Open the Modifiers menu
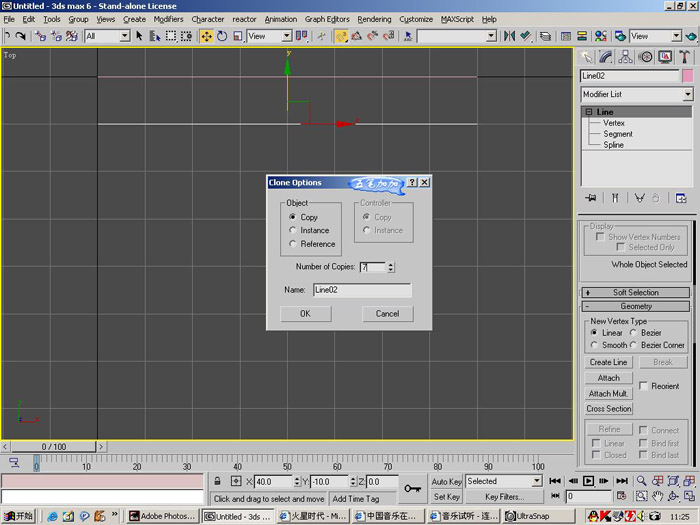700x525 pixels. point(168,19)
